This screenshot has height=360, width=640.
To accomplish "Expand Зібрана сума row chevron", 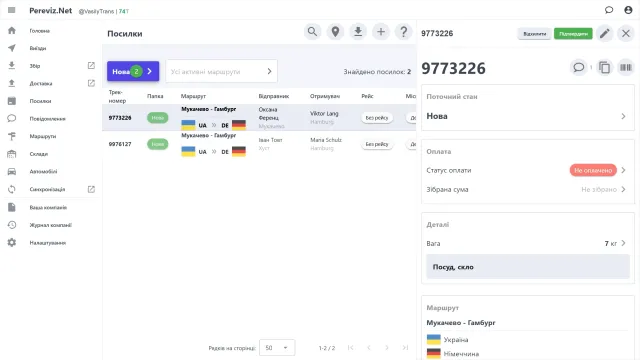I will 623,189.
